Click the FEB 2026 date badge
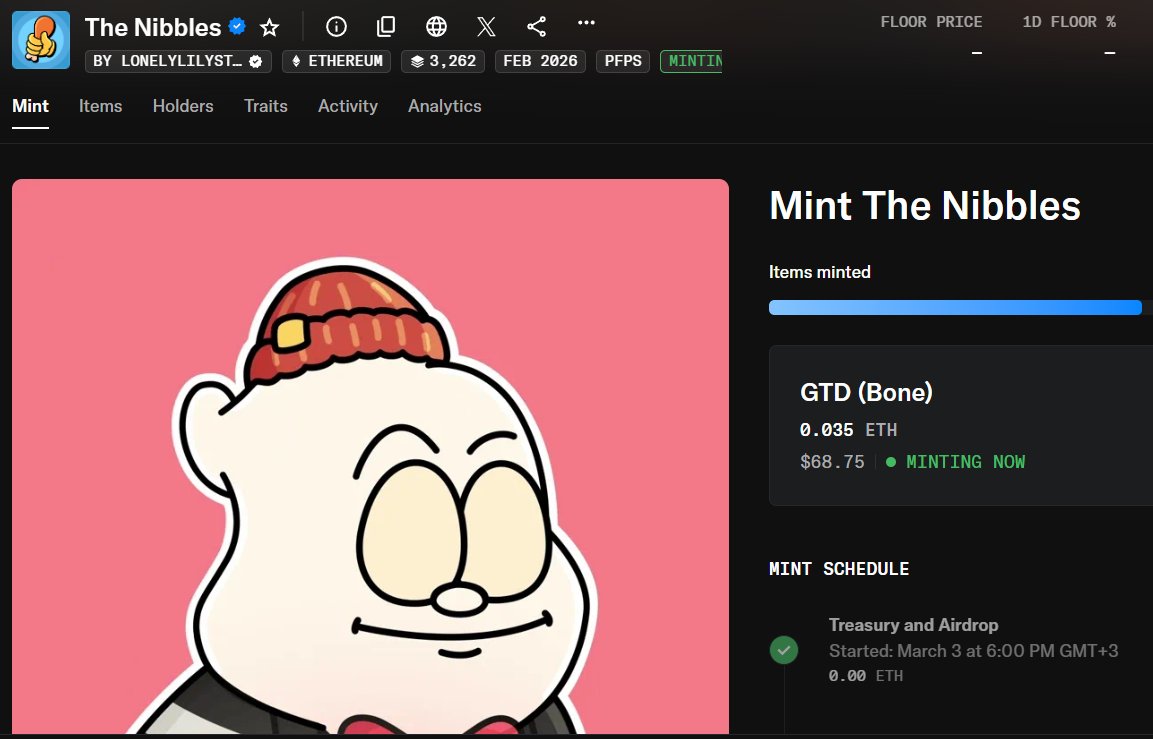The image size is (1153, 739). point(540,61)
